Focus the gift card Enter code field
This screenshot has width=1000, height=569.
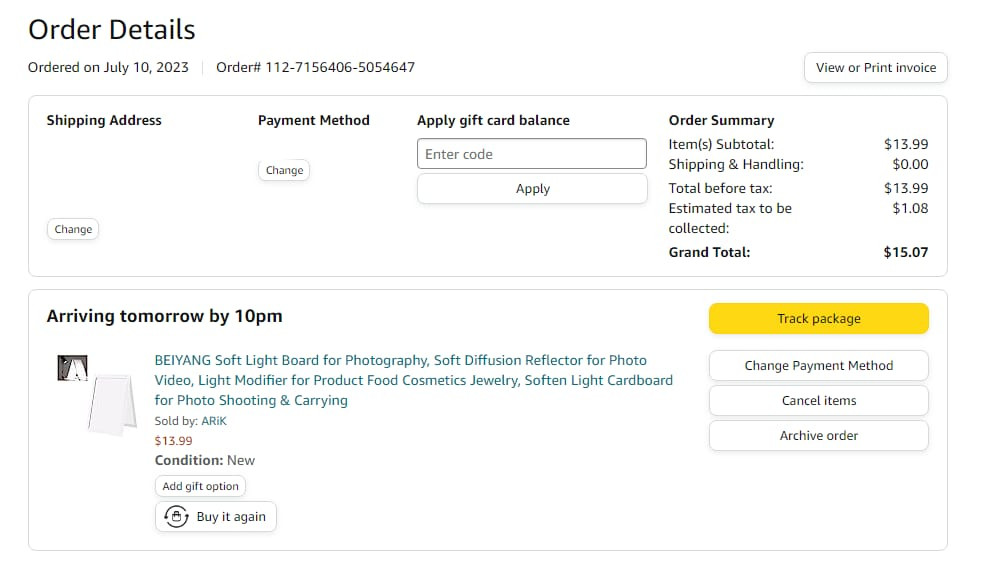(532, 154)
